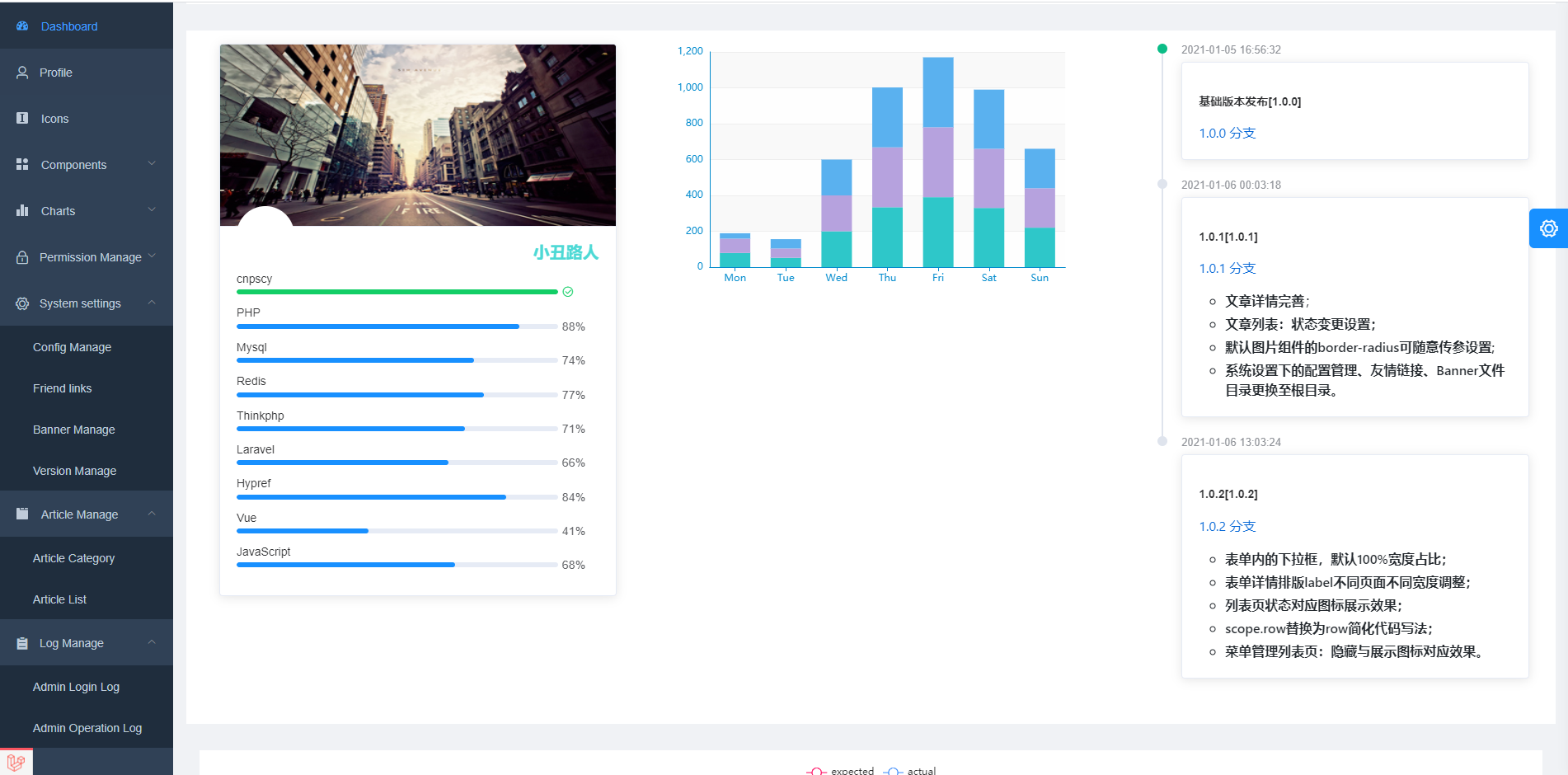Click the 列表页状态对应图标展示效果 item
This screenshot has width=1568, height=775.
(x=1313, y=605)
